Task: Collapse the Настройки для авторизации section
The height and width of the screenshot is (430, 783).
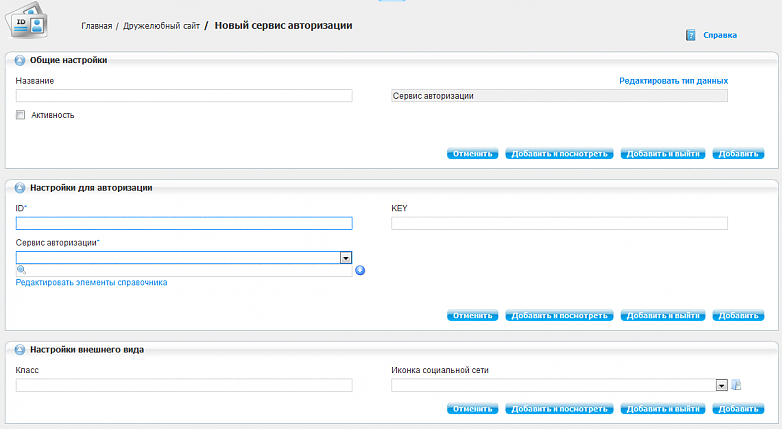Action: (19, 188)
